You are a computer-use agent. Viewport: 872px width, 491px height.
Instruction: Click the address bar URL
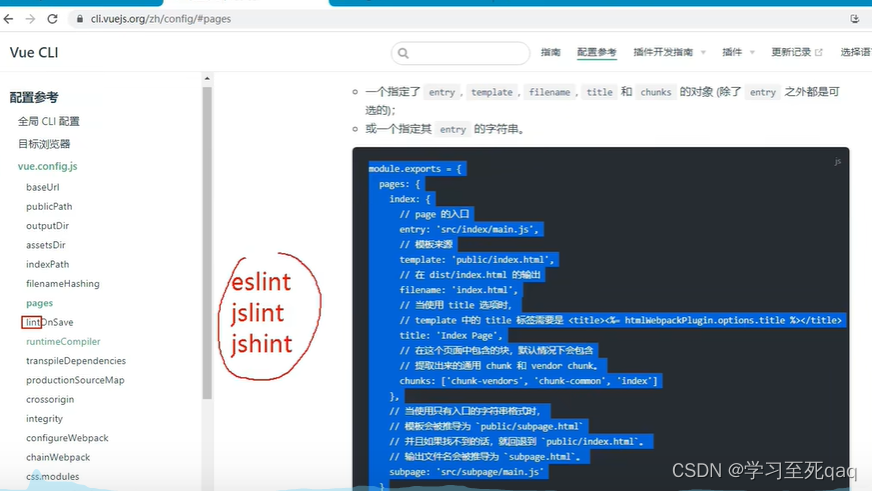161,19
